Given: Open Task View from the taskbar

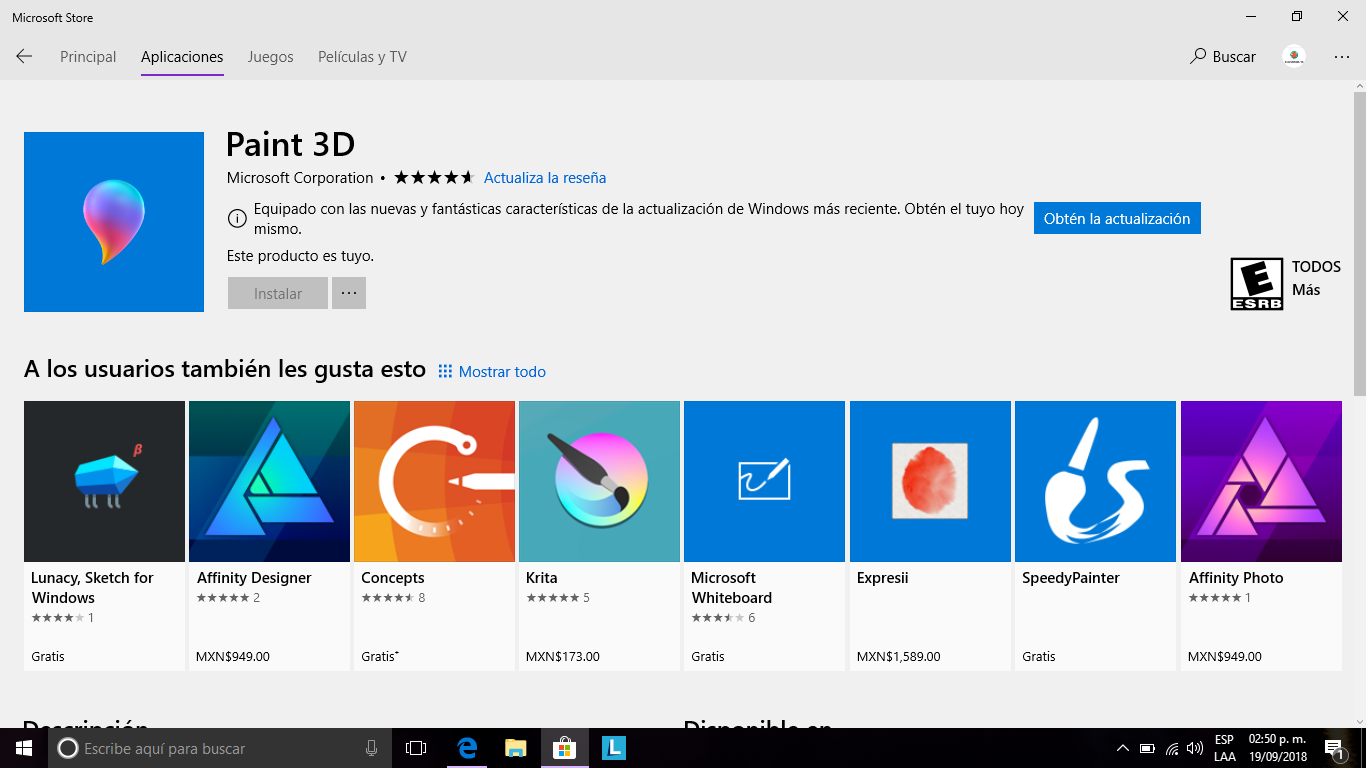Looking at the screenshot, I should click(416, 748).
